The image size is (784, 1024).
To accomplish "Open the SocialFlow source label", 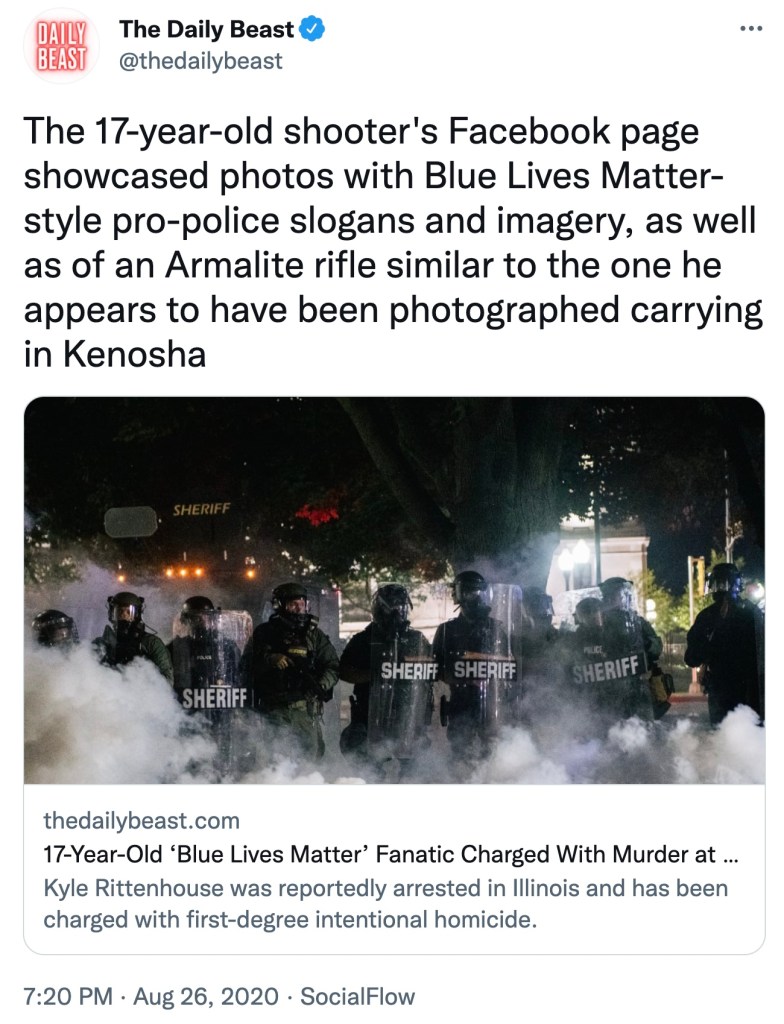I will [357, 996].
